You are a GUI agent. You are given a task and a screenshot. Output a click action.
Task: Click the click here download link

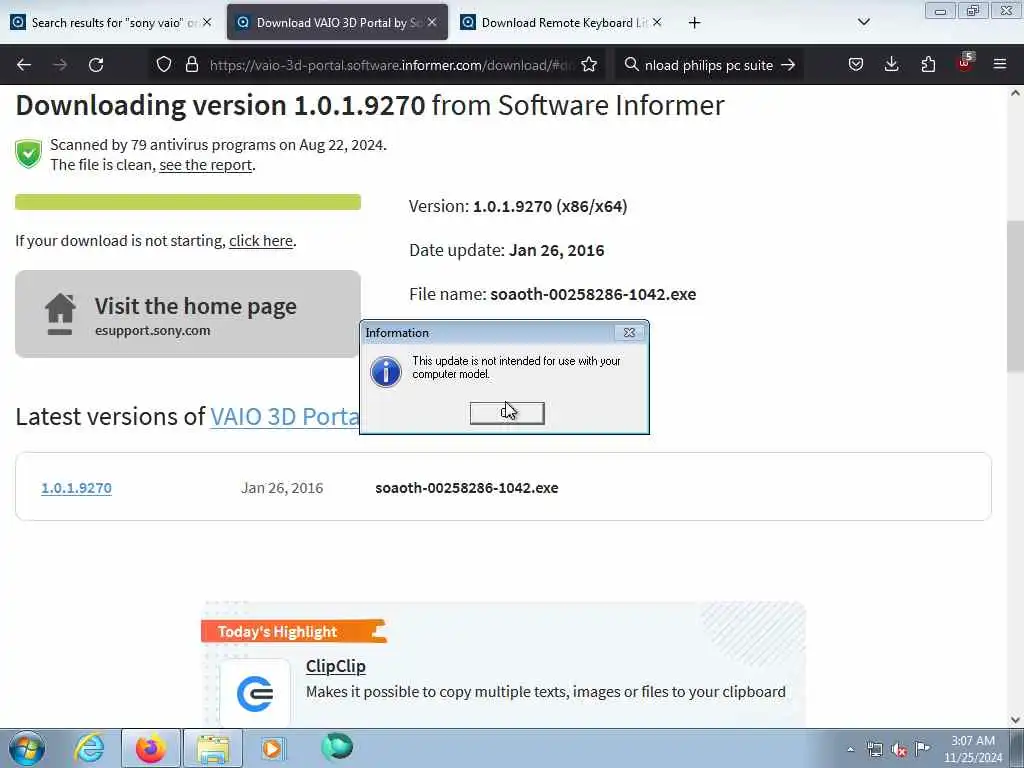tap(261, 241)
